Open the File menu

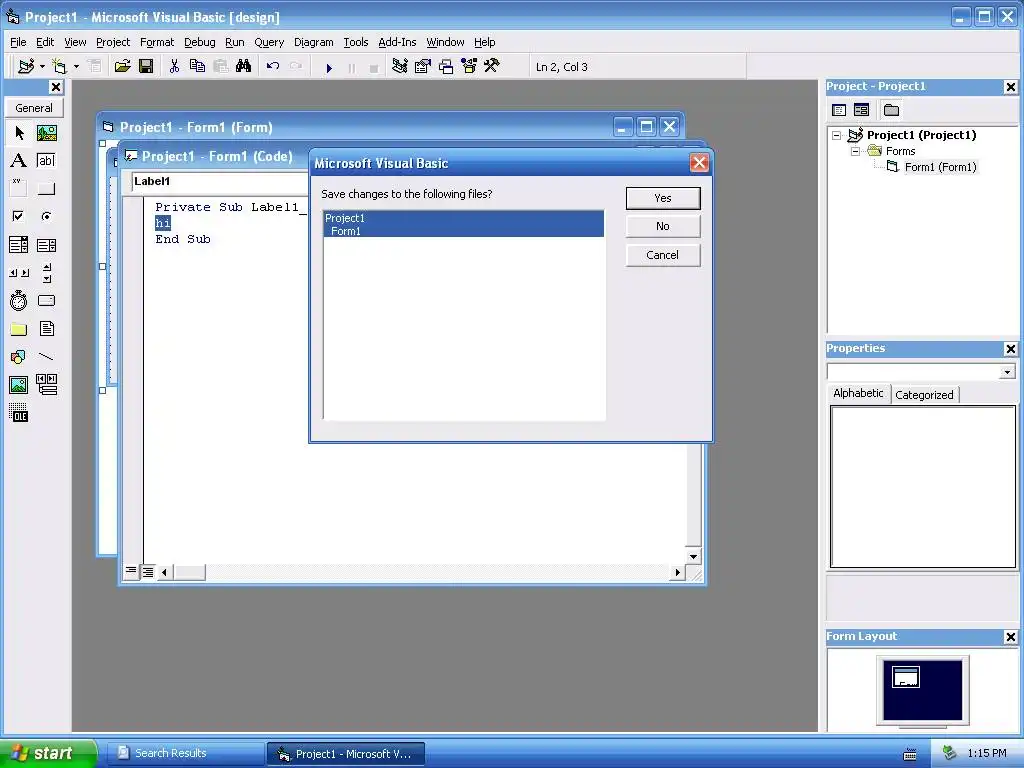(18, 42)
